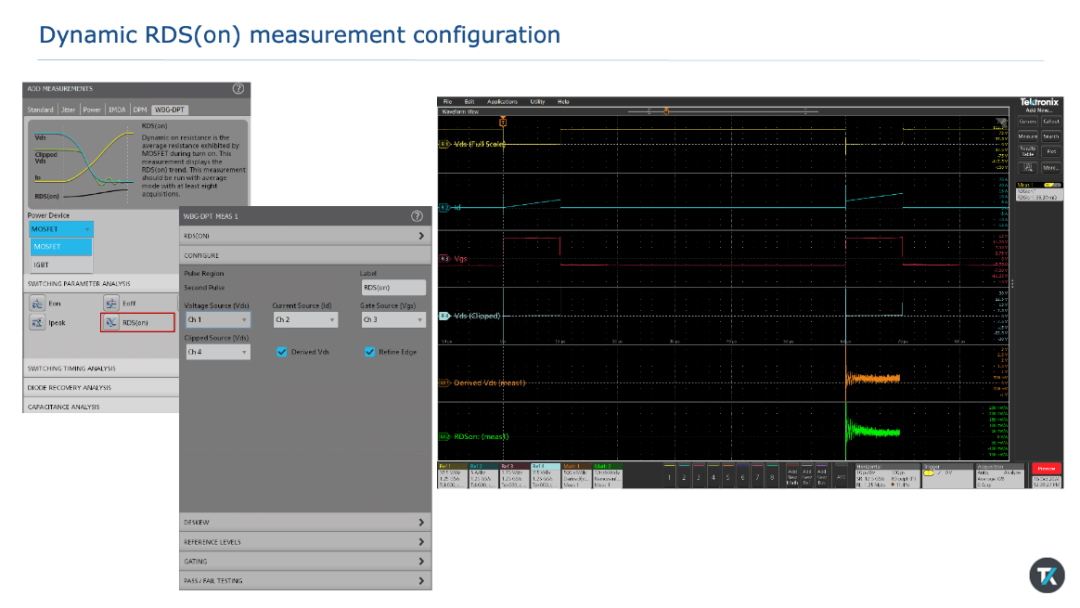Click the red Preview button

point(1045,468)
